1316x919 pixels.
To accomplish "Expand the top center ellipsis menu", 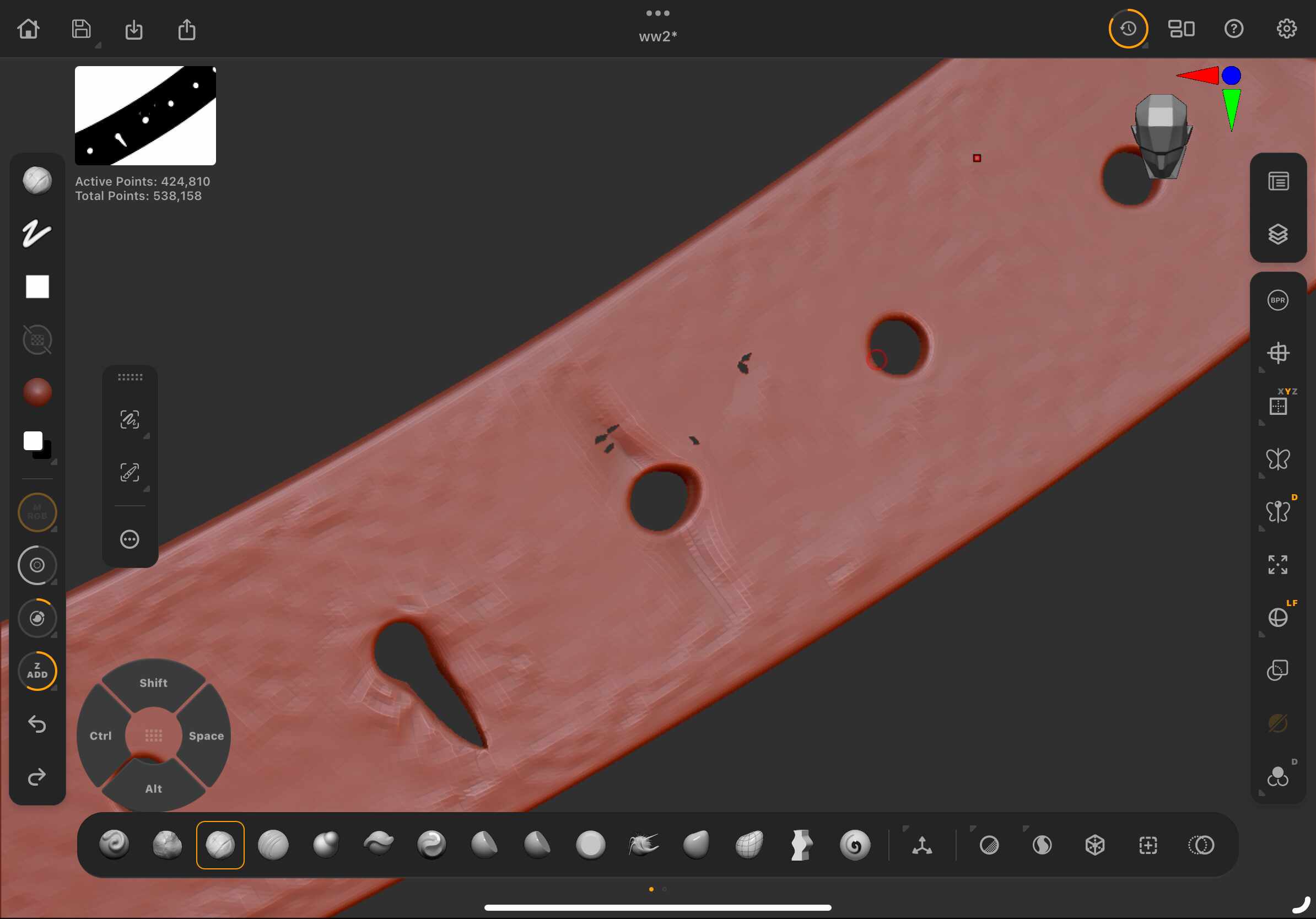I will [x=657, y=13].
